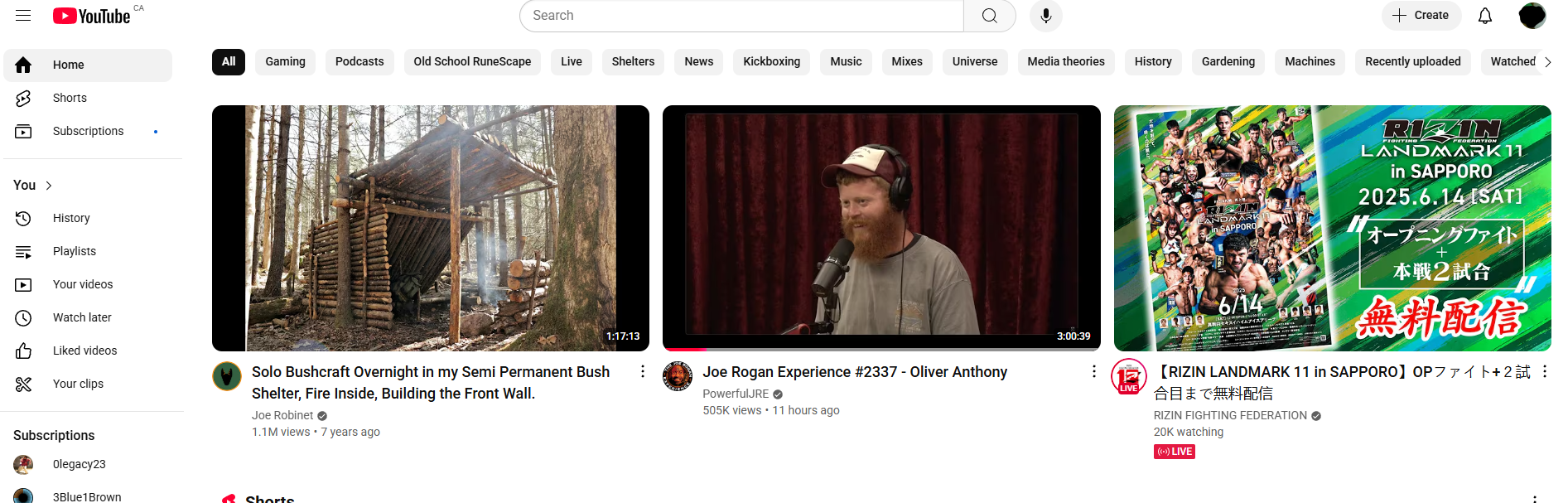Image resolution: width=1568 pixels, height=503 pixels.
Task: Open Joe Robinet channel avatar
Action: point(227,376)
